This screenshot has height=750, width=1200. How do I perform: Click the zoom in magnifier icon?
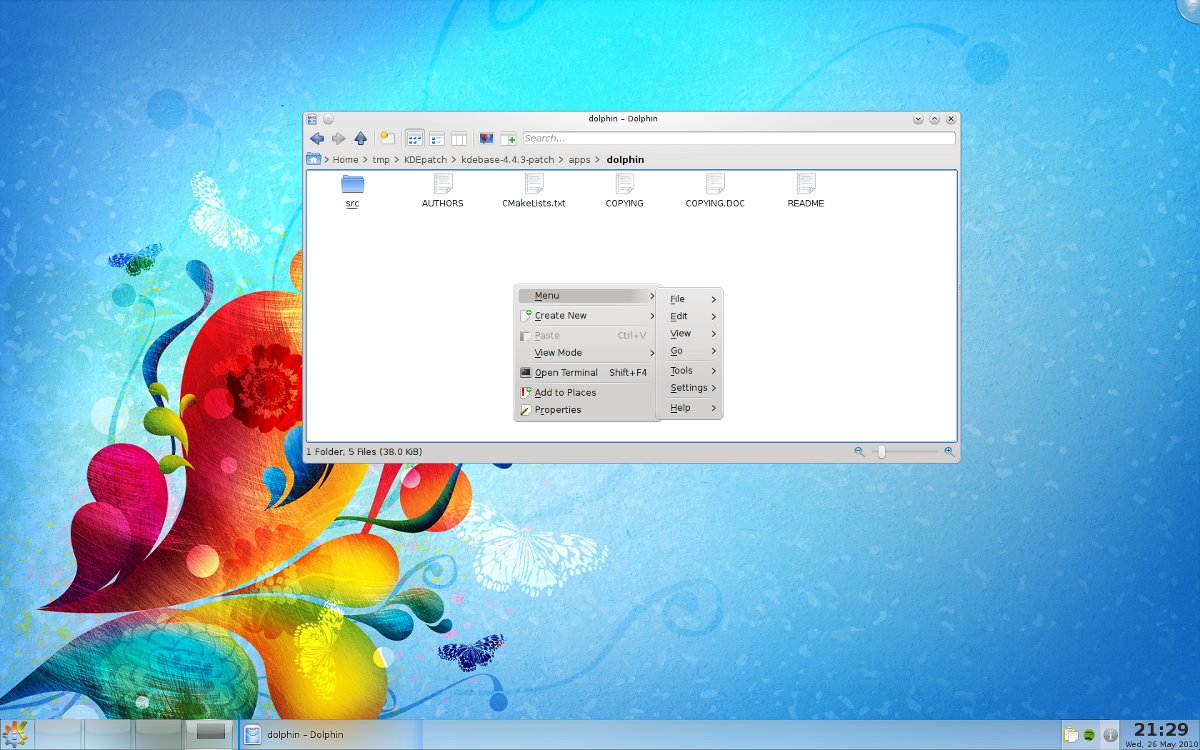(949, 452)
